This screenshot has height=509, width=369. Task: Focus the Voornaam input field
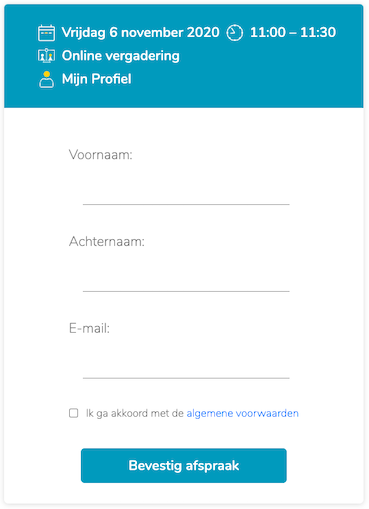tap(186, 190)
